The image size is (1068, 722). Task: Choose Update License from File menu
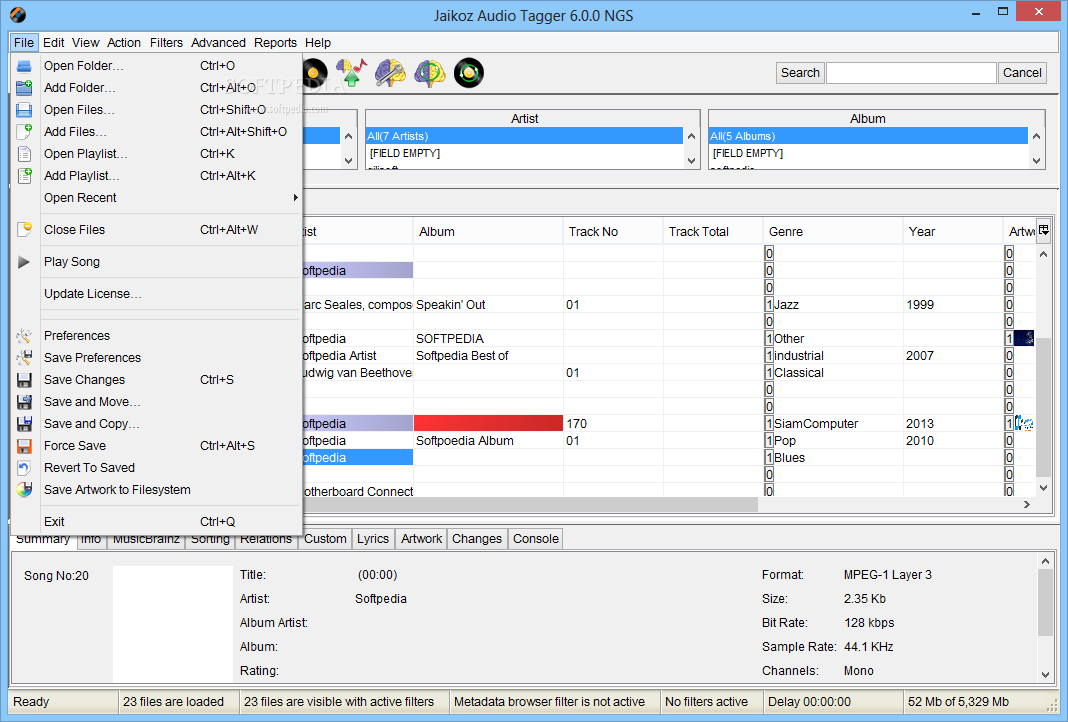tap(157, 294)
